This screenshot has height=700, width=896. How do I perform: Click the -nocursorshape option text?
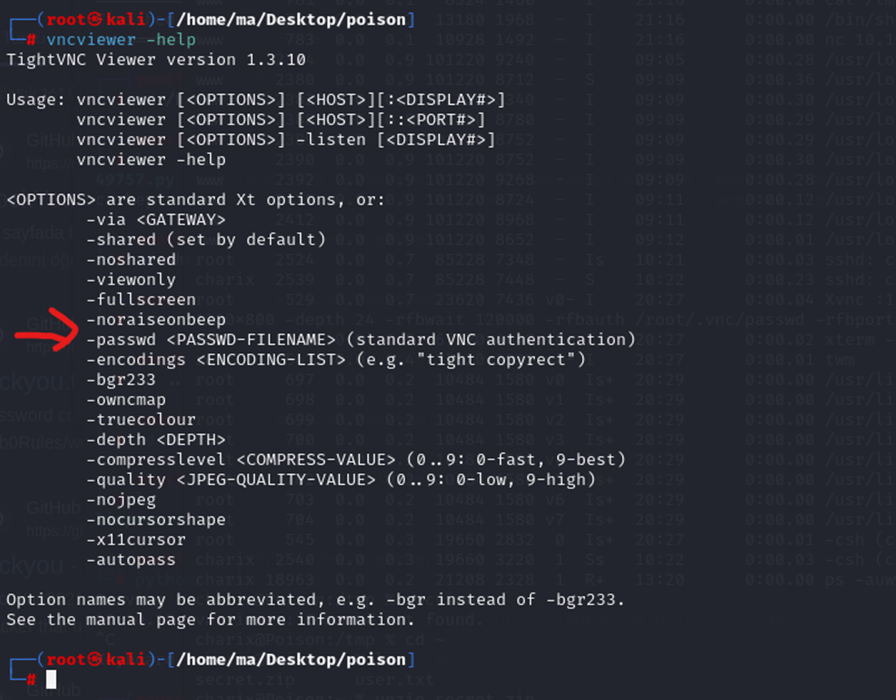(x=155, y=520)
